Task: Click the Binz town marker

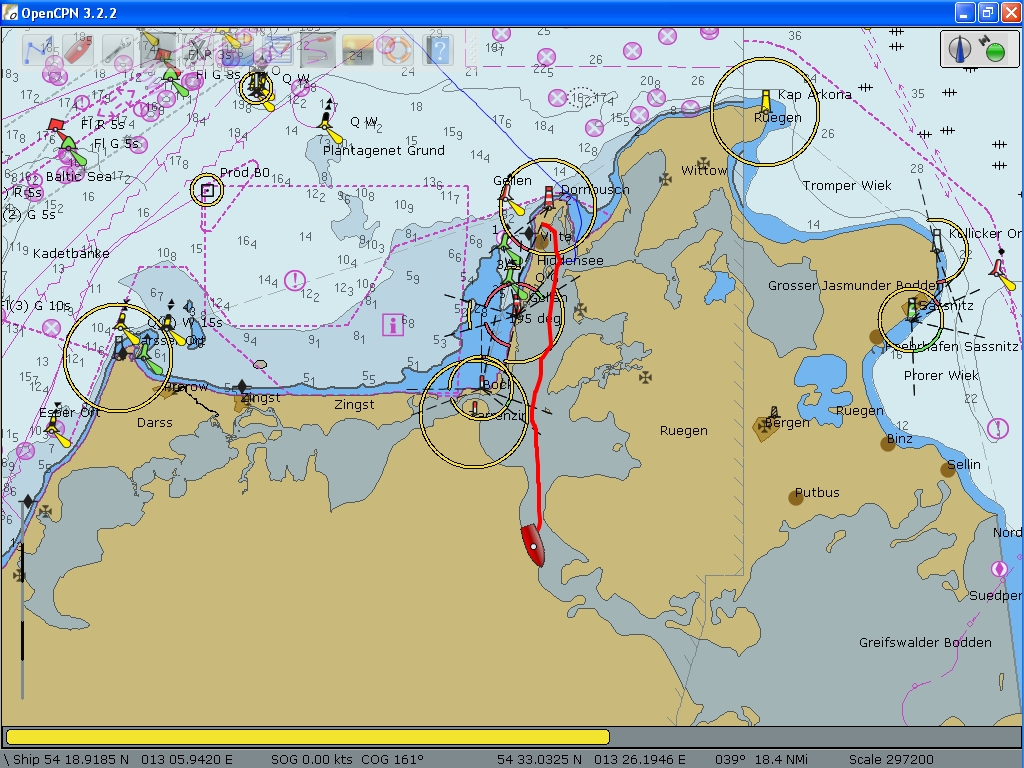Action: pos(888,444)
